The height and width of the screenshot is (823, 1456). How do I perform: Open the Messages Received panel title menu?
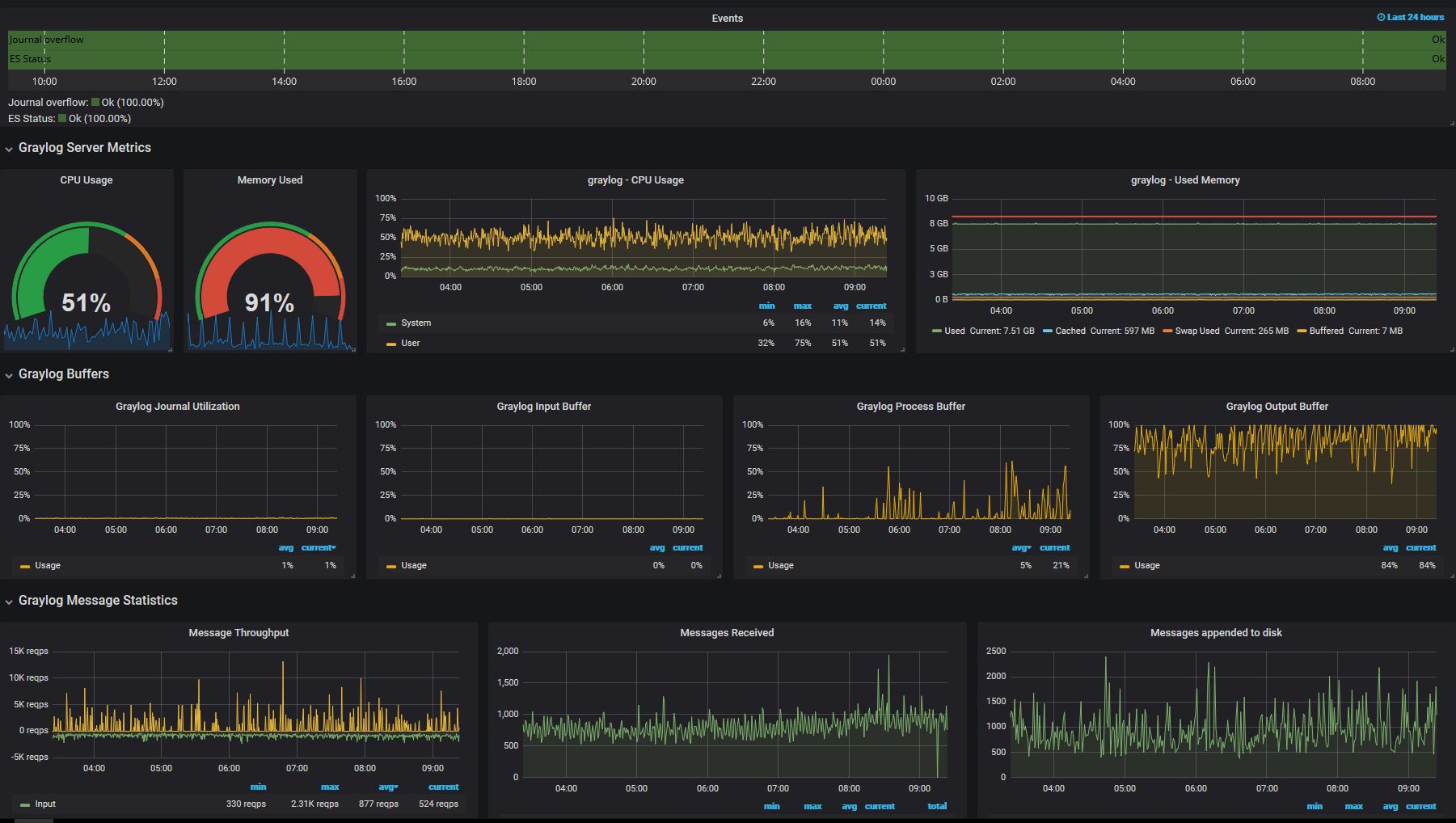[x=727, y=633]
